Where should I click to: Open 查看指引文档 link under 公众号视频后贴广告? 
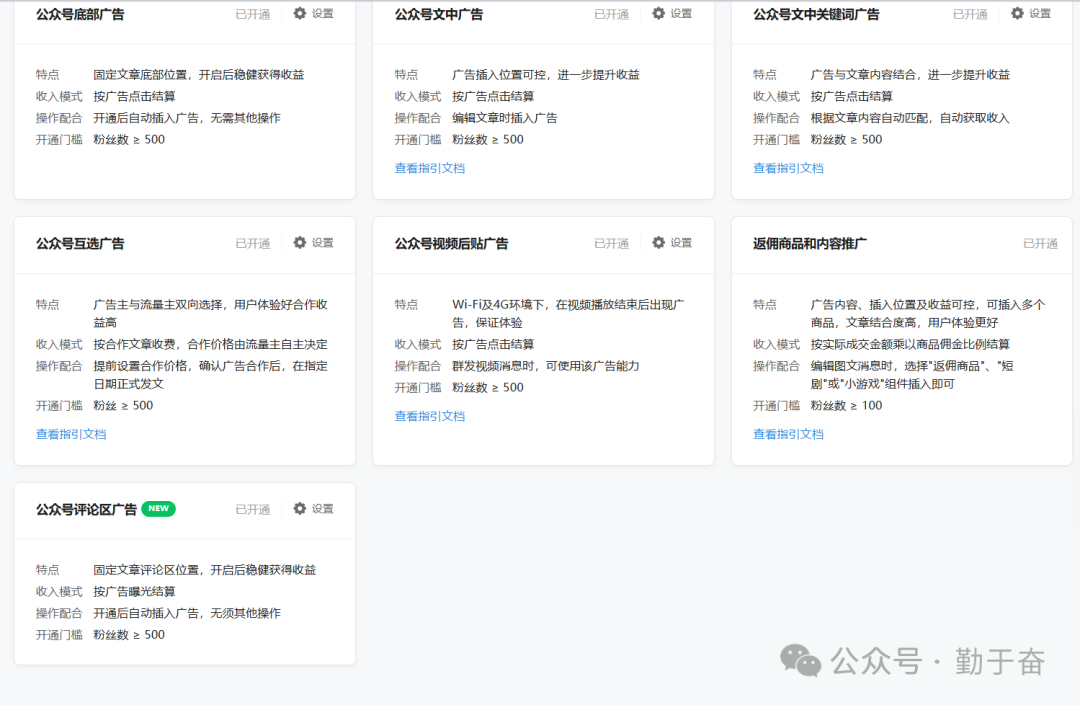click(x=430, y=416)
